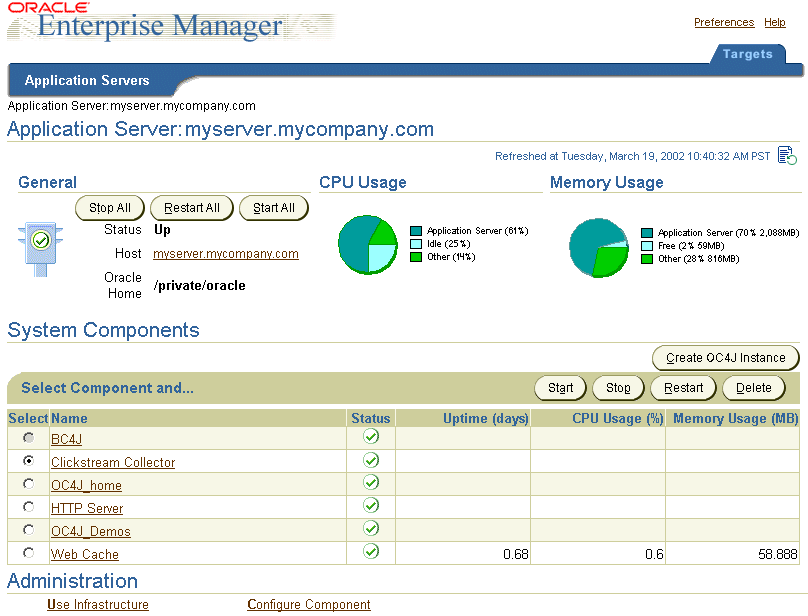The width and height of the screenshot is (808, 616).
Task: Click the Restart All button
Action: click(x=192, y=208)
